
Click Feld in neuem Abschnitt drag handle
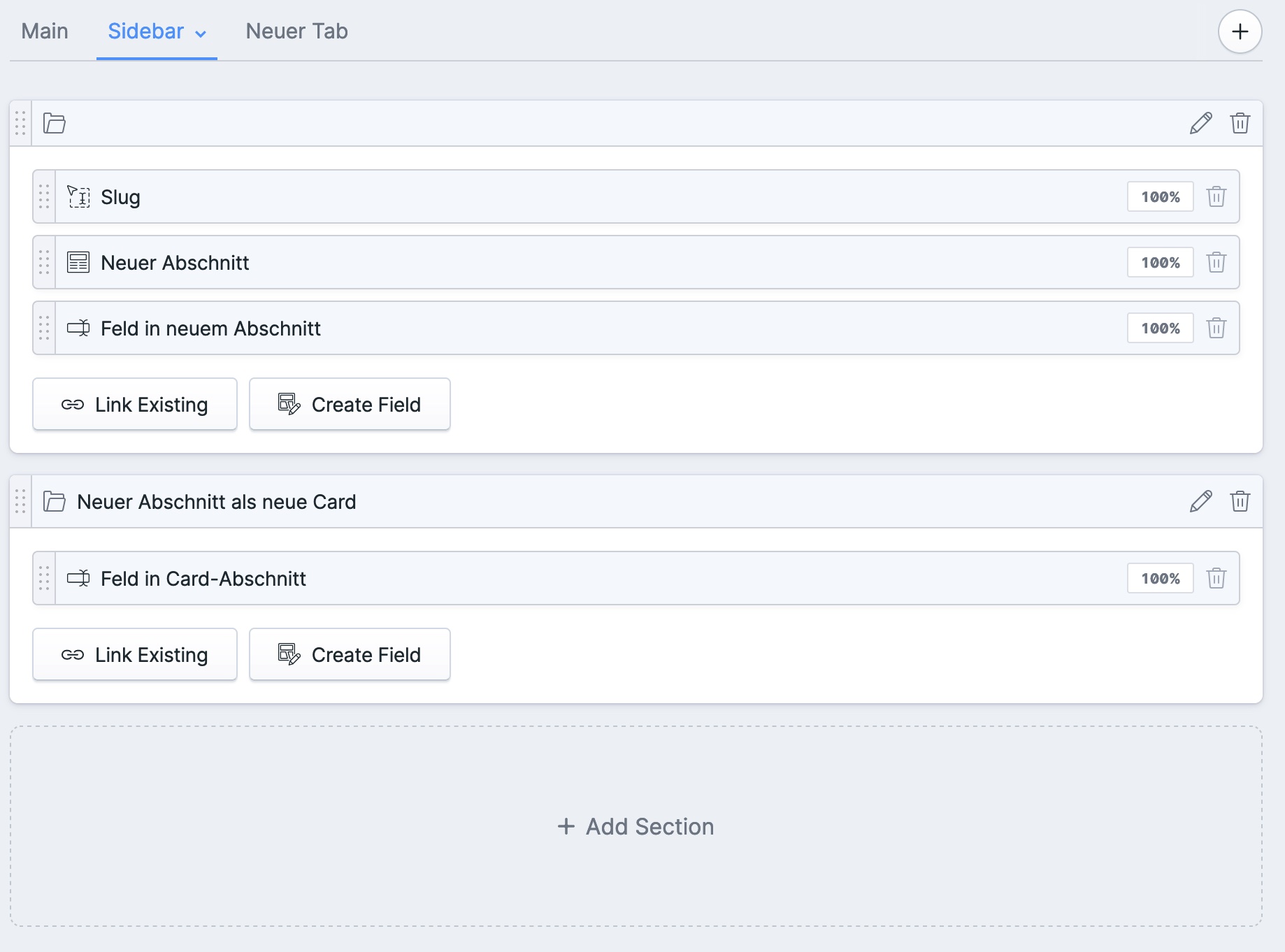pos(44,328)
